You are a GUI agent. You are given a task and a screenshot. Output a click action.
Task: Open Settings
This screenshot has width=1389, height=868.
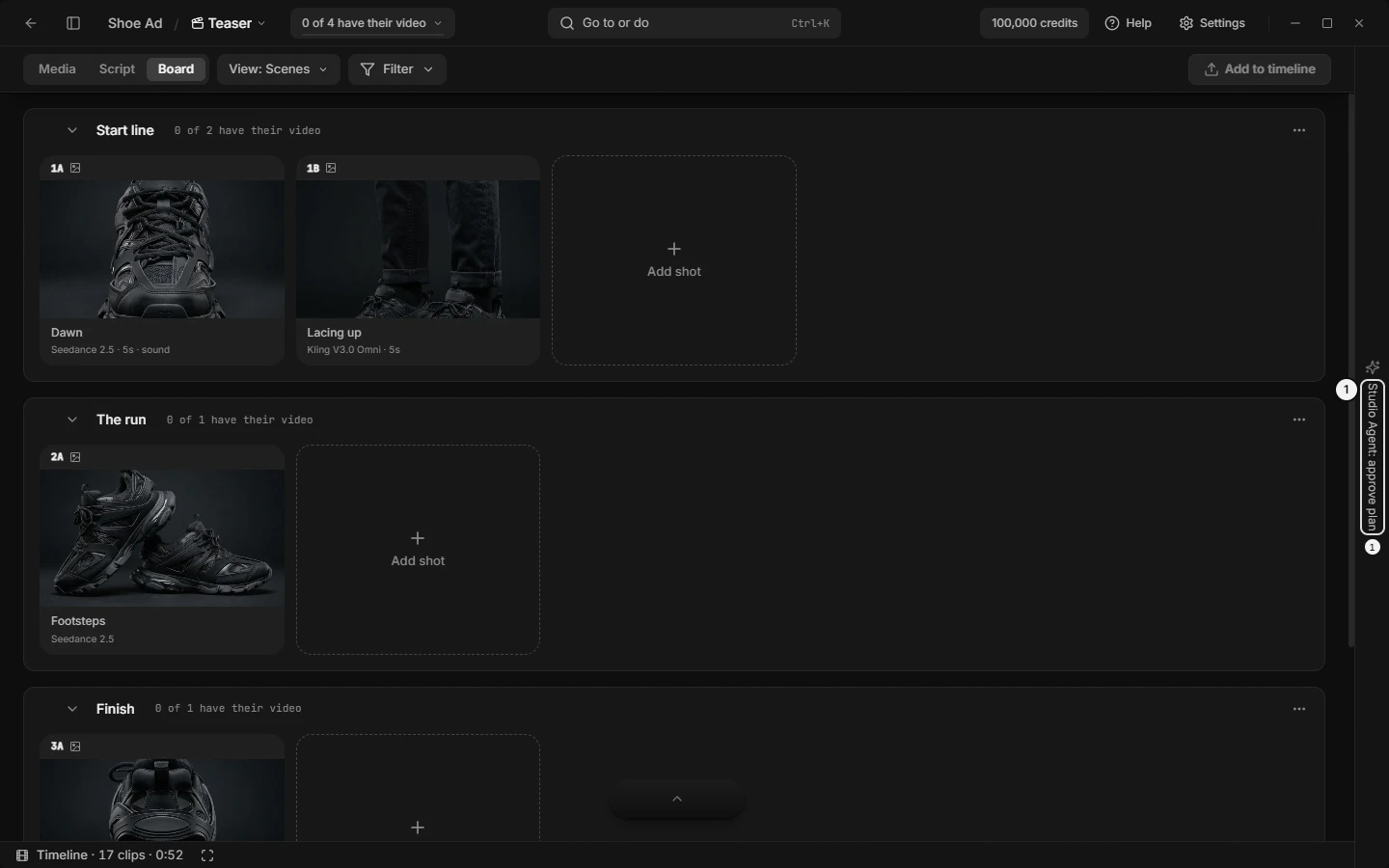pyautogui.click(x=1212, y=23)
